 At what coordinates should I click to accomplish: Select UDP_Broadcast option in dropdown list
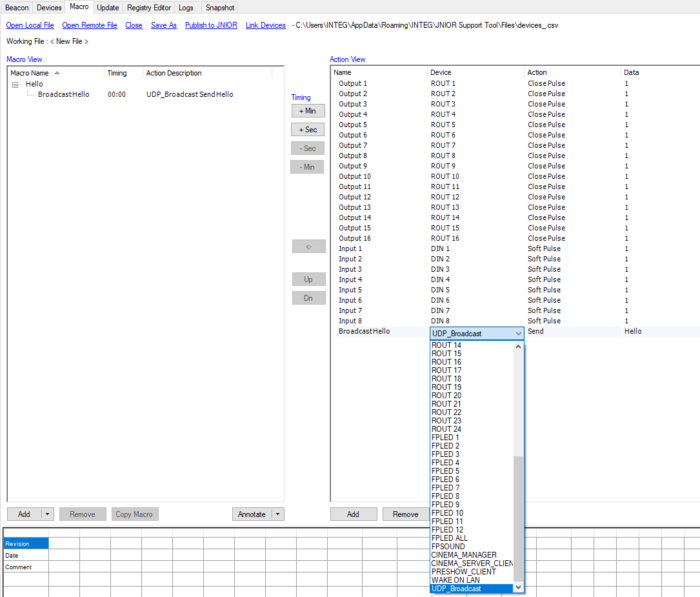click(471, 589)
